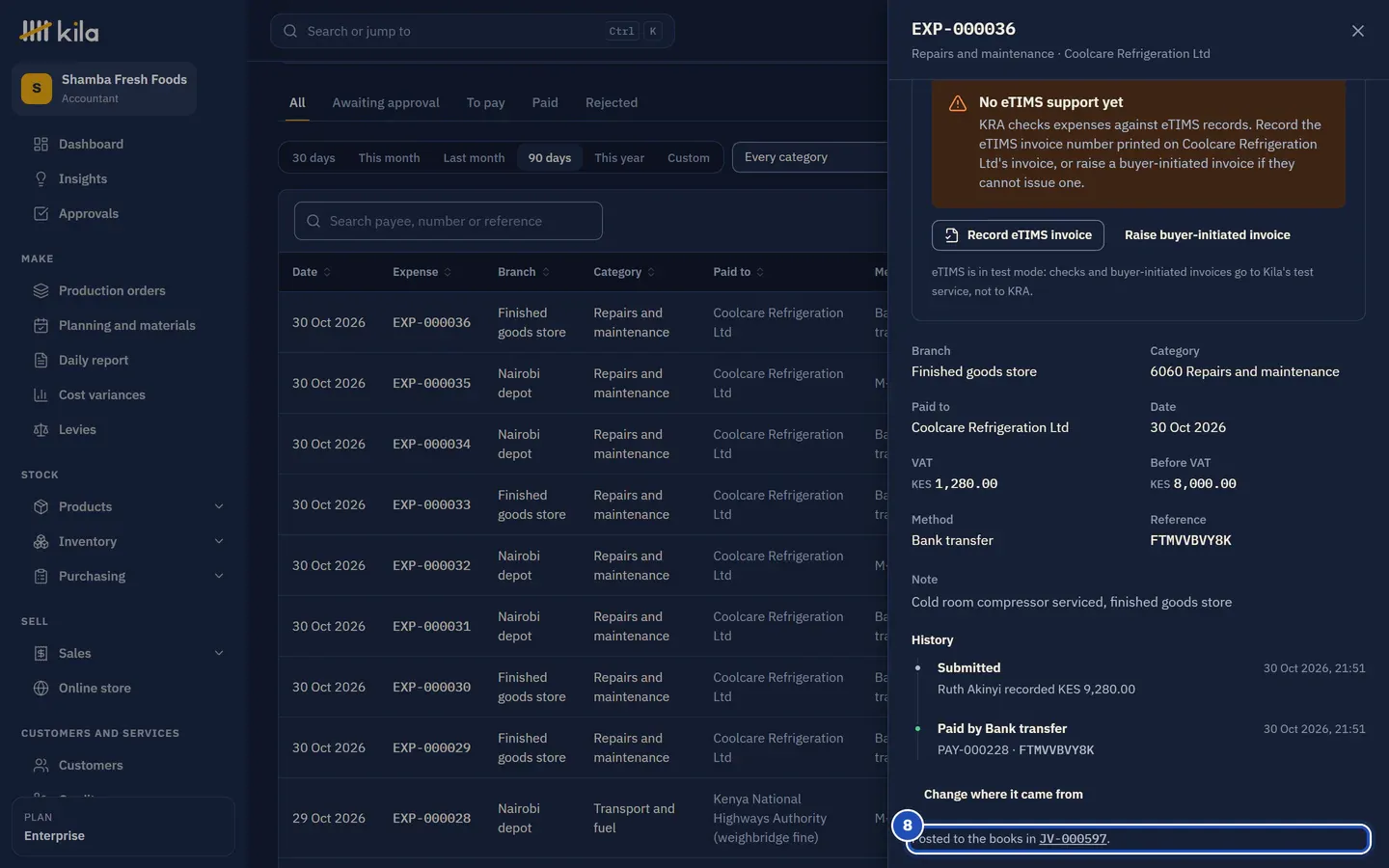The height and width of the screenshot is (868, 1389).
Task: Open Cost variances chart icon
Action: pyautogui.click(x=41, y=394)
